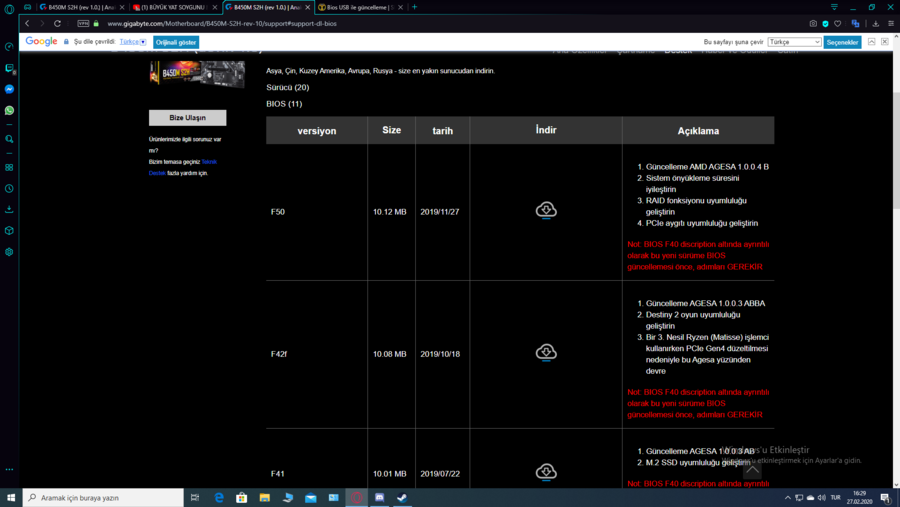Open the source language Türkçe dropdown

click(x=133, y=42)
